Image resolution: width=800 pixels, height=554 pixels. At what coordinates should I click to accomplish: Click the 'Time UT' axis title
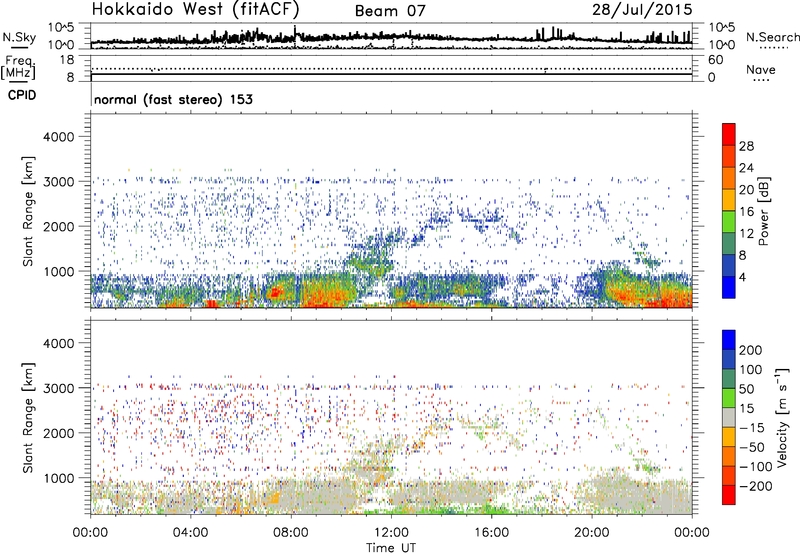pos(391,547)
